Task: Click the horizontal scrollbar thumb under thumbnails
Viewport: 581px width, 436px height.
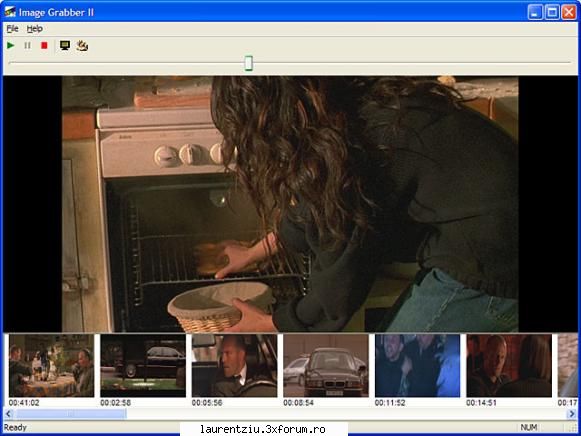Action: tap(71, 414)
